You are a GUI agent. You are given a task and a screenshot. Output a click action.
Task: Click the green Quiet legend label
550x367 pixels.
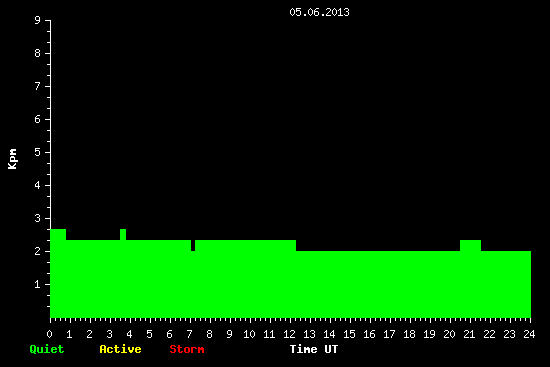[x=47, y=349]
